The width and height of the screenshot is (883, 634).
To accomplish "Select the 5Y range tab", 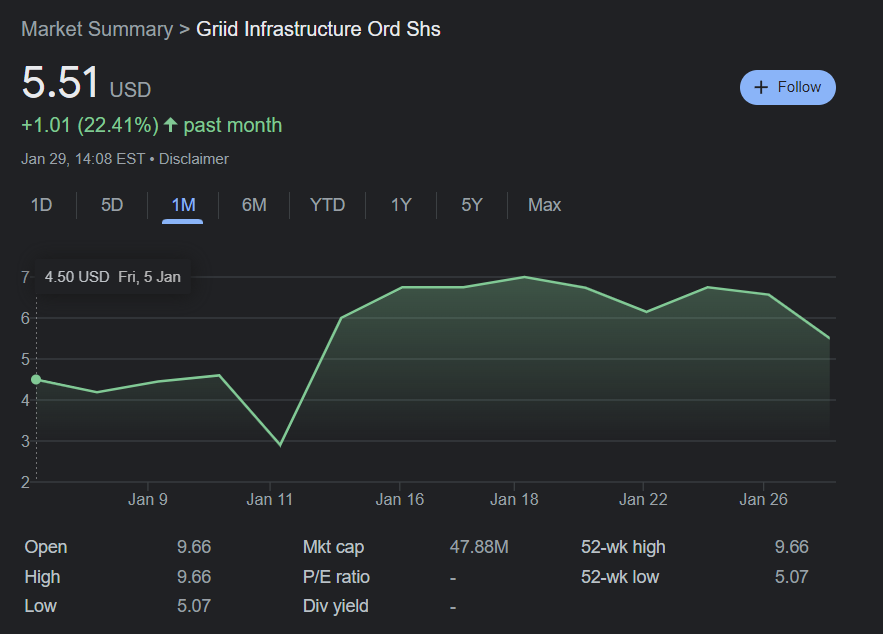I will point(472,205).
